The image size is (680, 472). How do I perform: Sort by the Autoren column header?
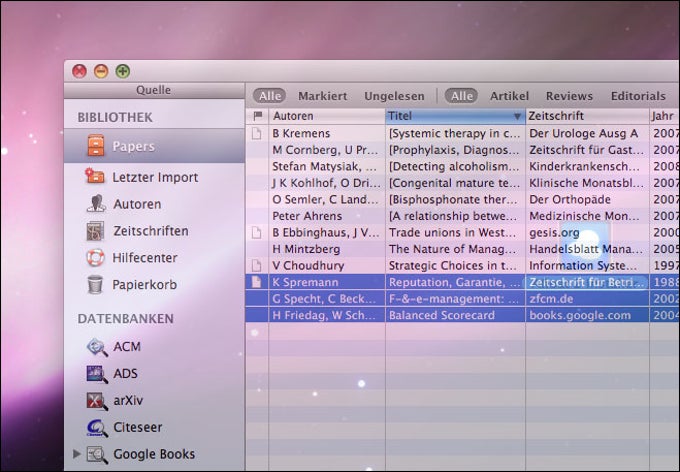[327, 116]
